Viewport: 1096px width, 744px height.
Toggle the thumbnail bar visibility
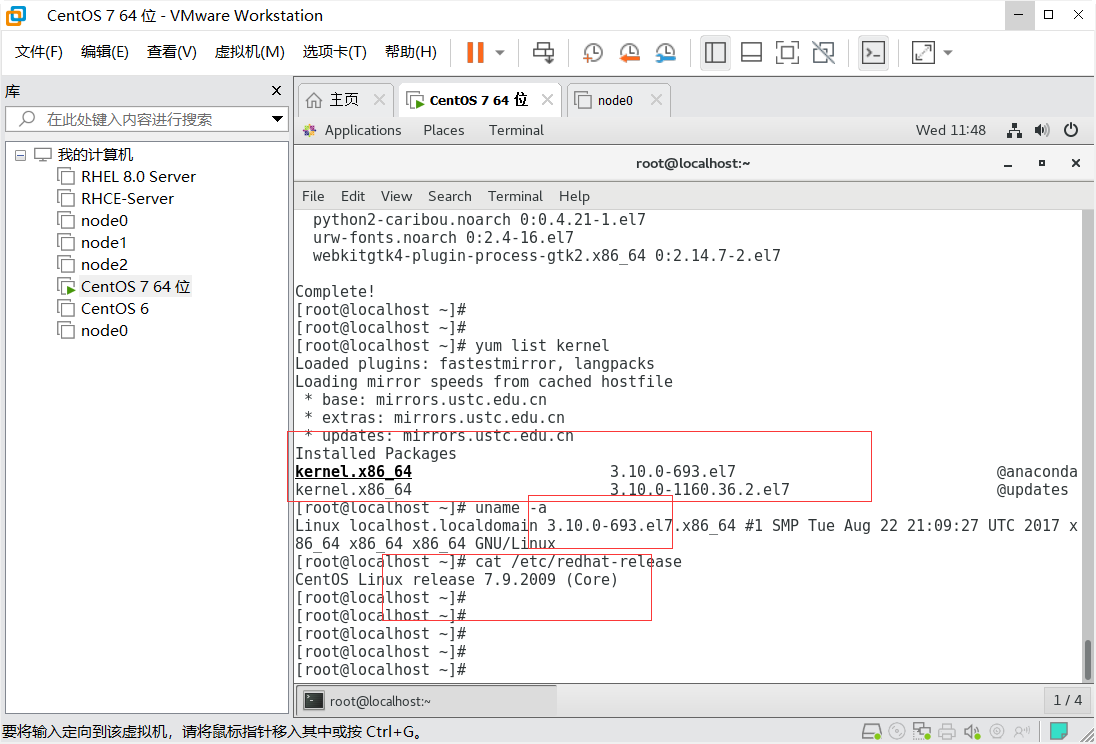[750, 52]
